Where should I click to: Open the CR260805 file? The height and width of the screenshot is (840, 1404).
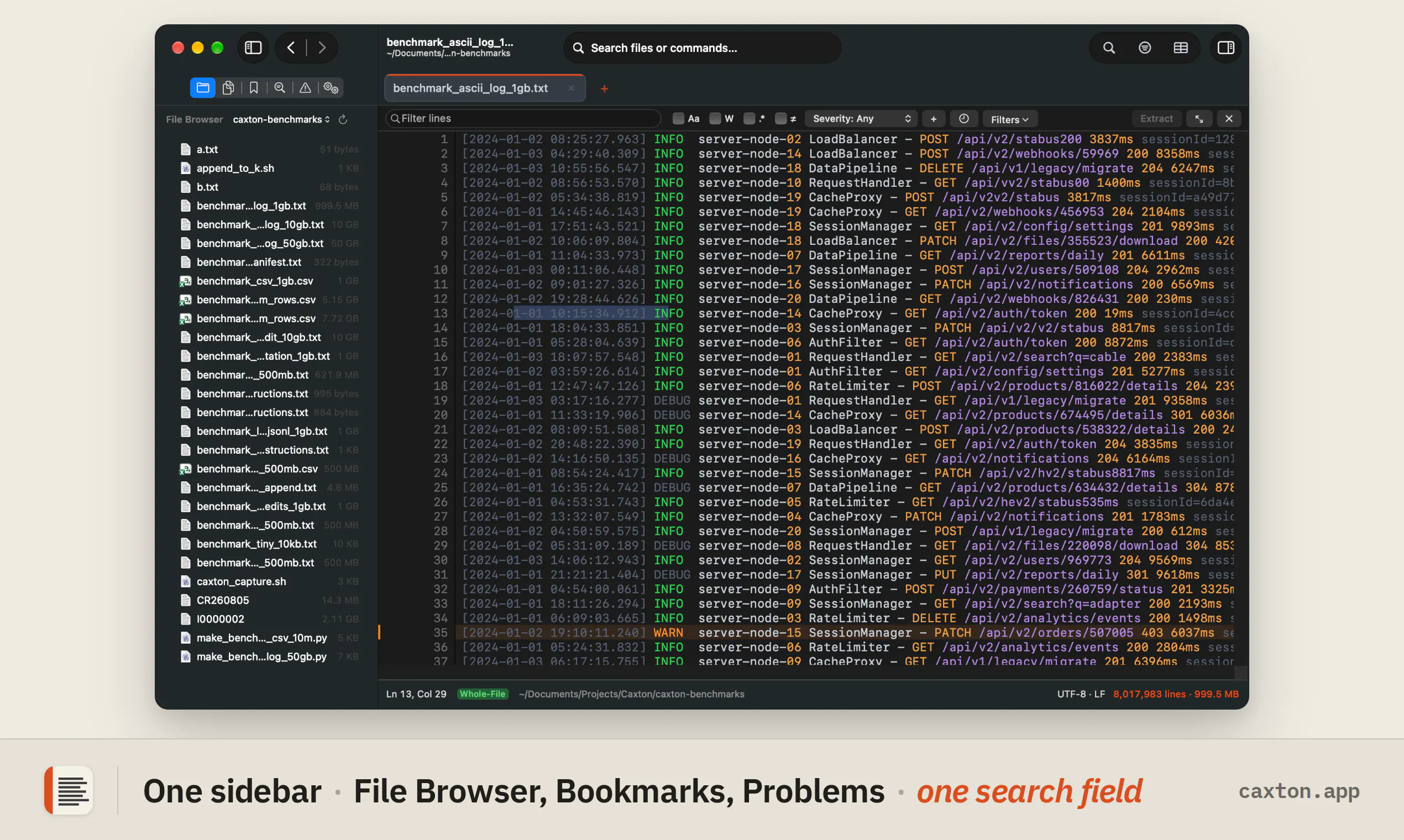[270, 600]
